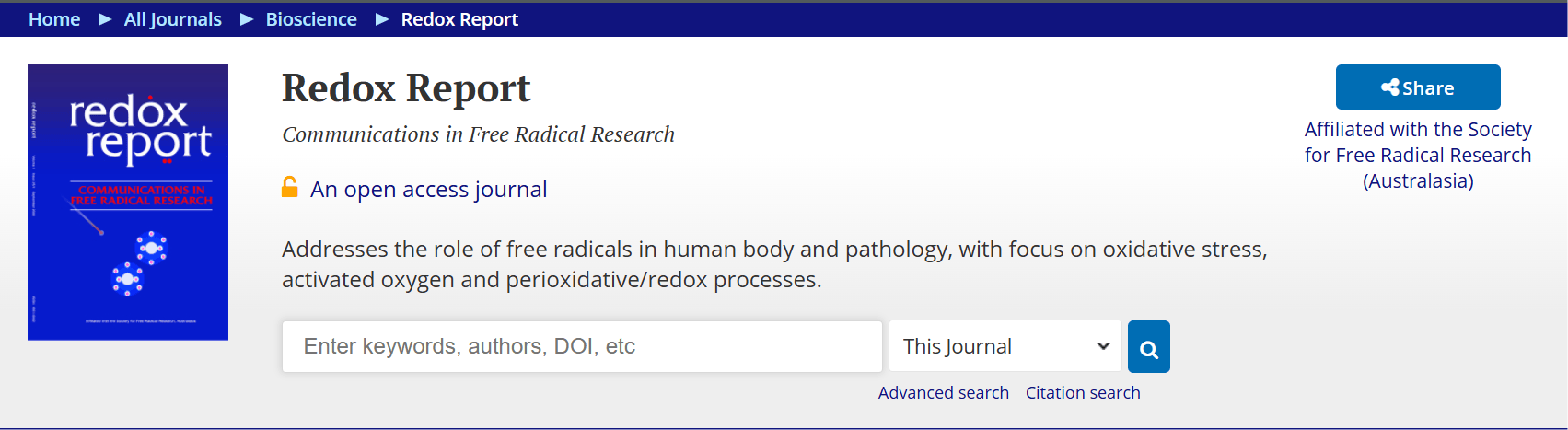
Task: Select the Redox Report breadcrumb item
Action: (x=459, y=19)
